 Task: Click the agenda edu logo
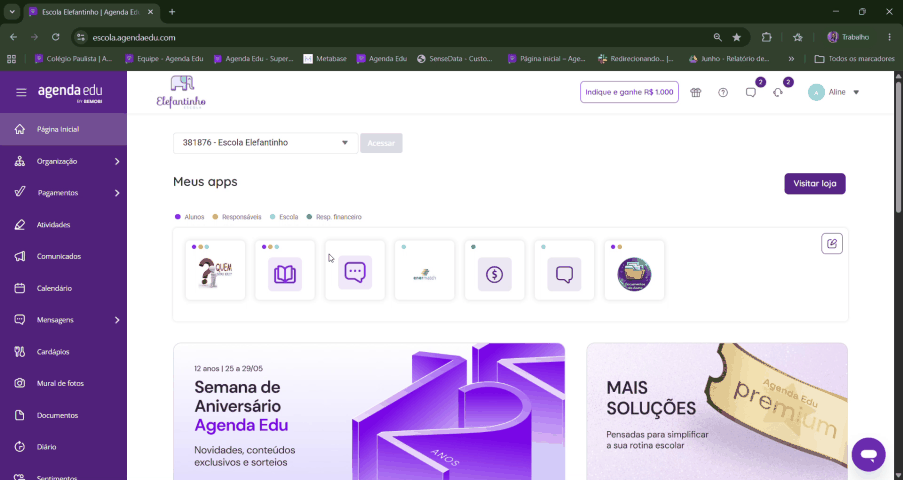tap(70, 92)
